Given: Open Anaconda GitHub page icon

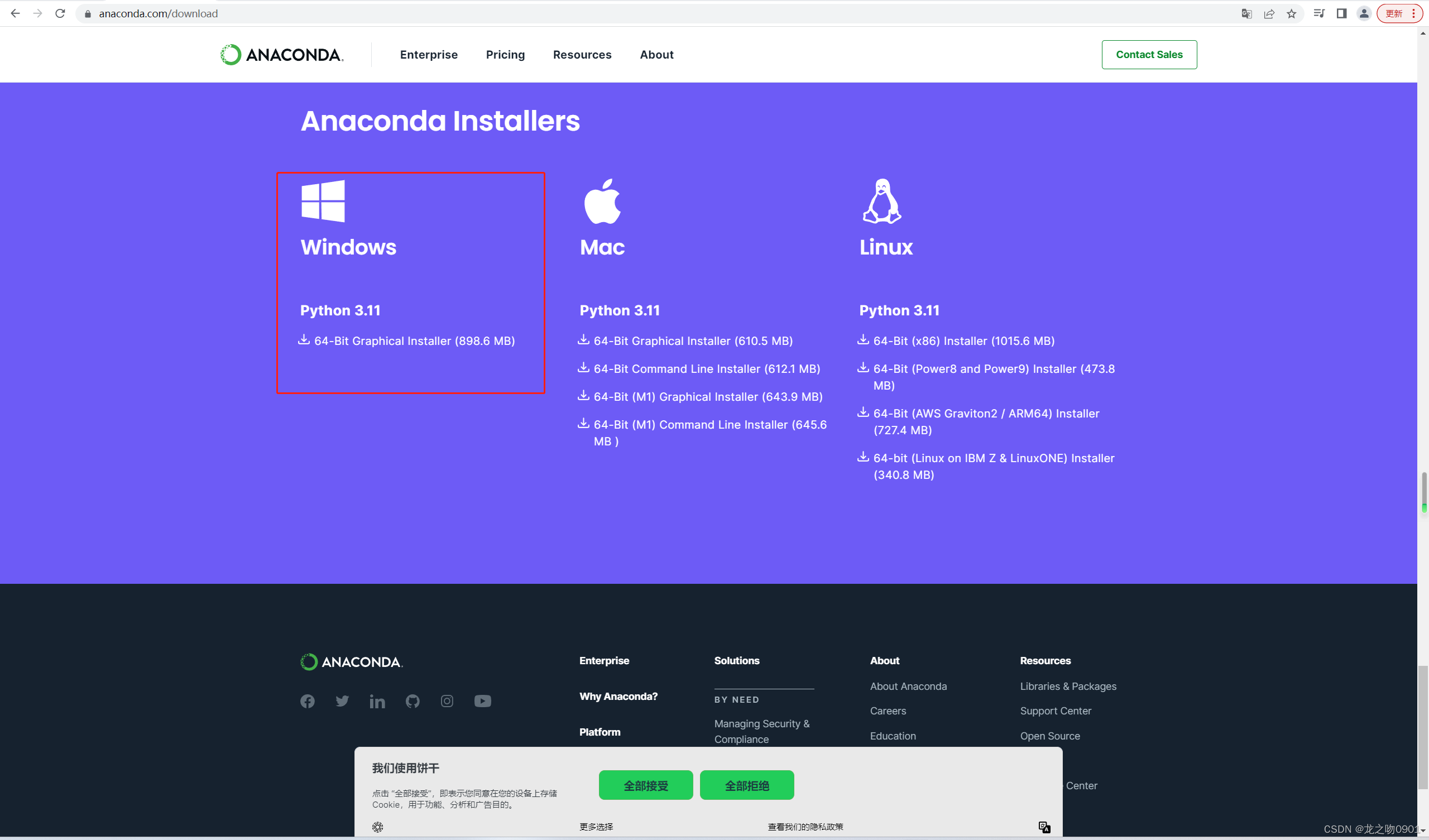Looking at the screenshot, I should (x=413, y=701).
